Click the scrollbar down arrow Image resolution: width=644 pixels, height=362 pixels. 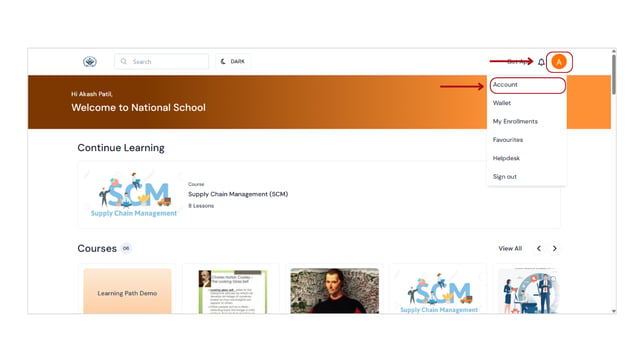[614, 311]
